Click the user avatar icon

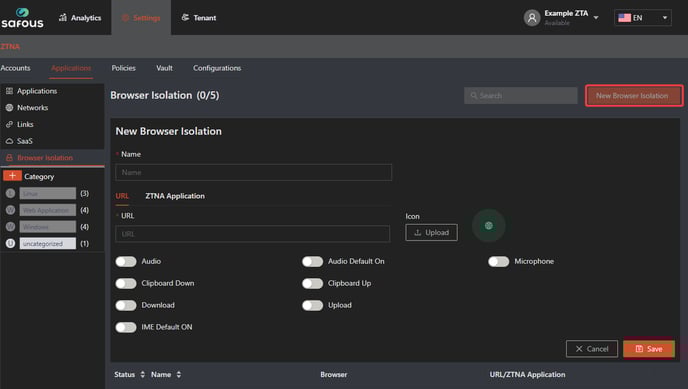pyautogui.click(x=532, y=18)
